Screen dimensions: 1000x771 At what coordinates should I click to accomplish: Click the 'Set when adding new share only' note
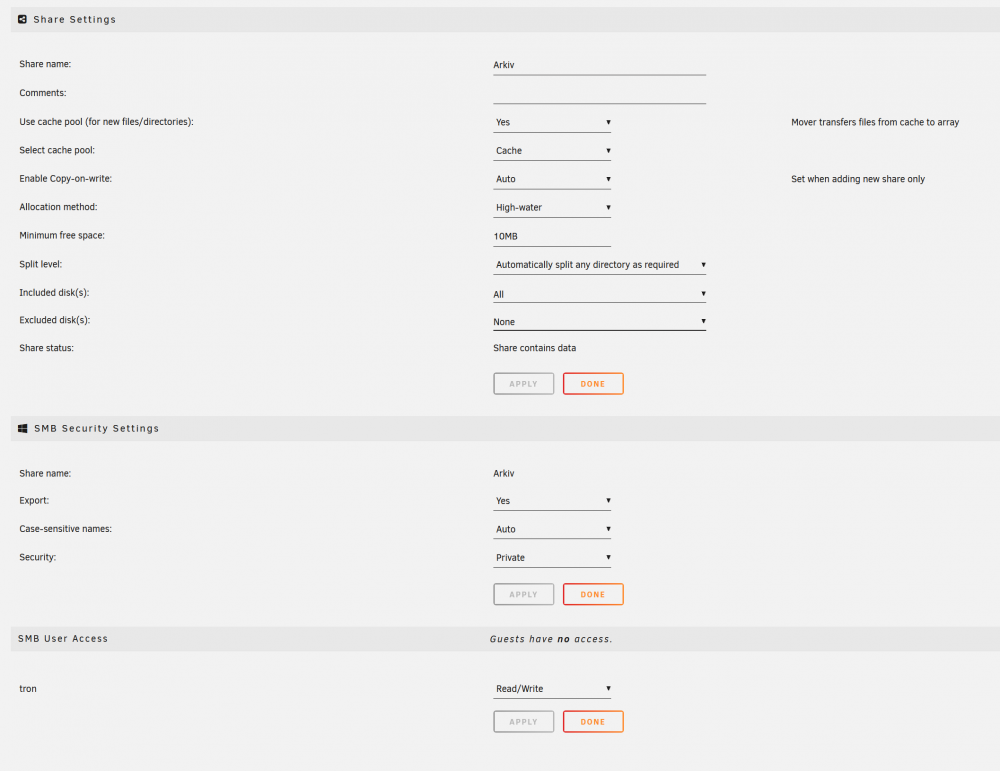(x=858, y=179)
